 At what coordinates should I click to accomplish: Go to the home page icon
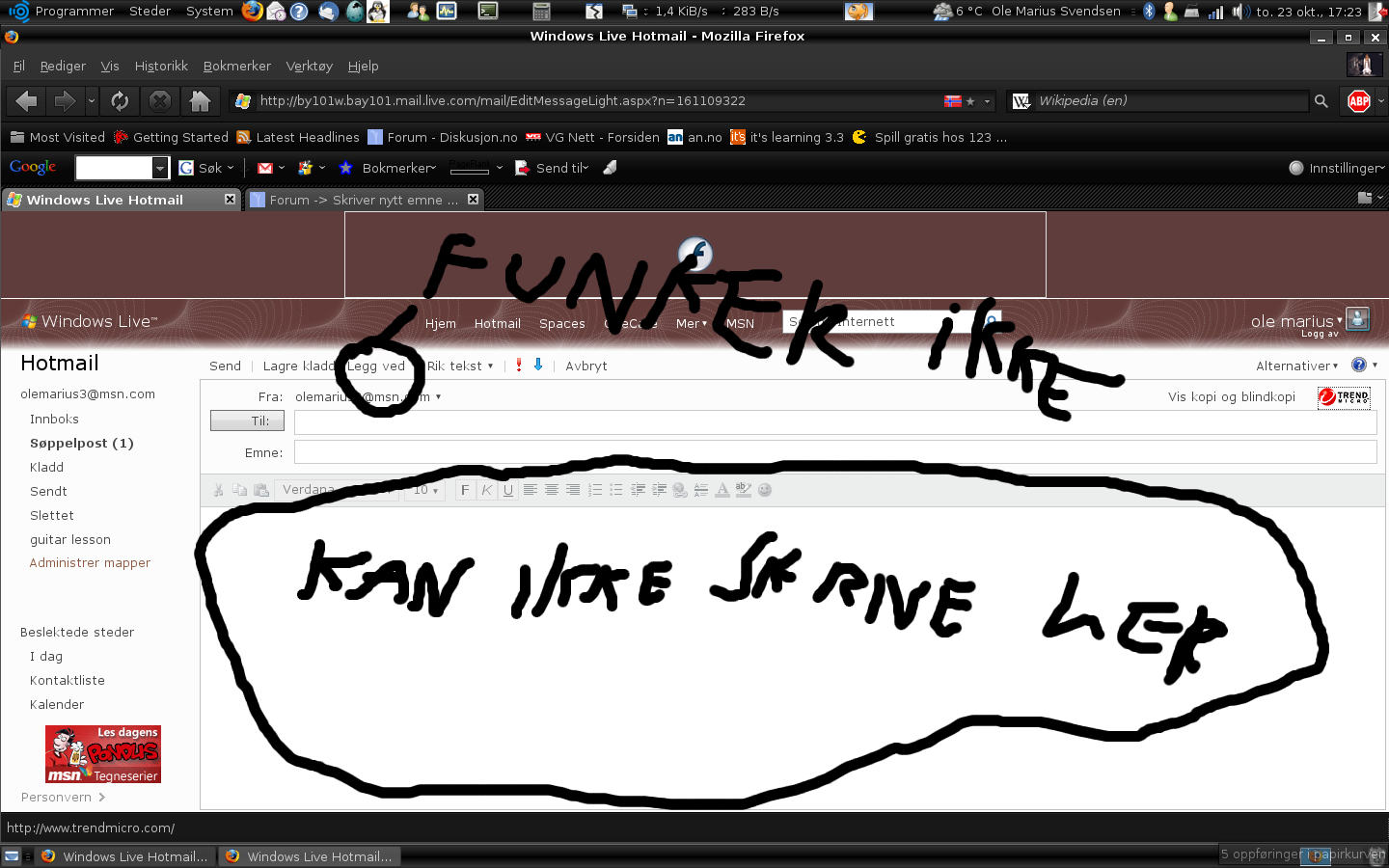[201, 100]
